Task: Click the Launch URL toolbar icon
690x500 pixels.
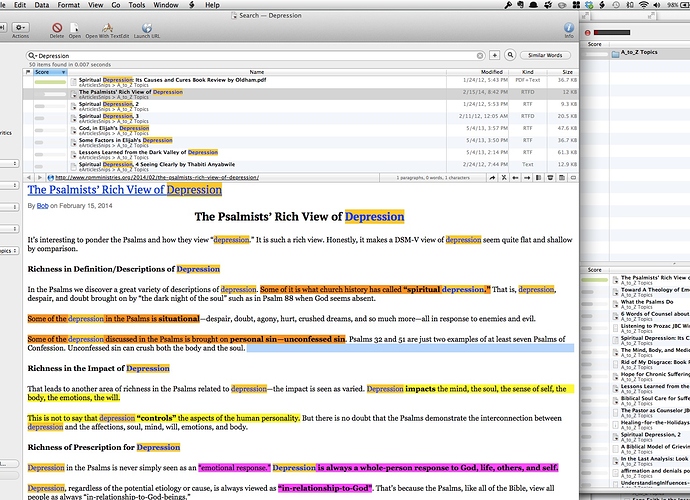Action: tap(147, 27)
